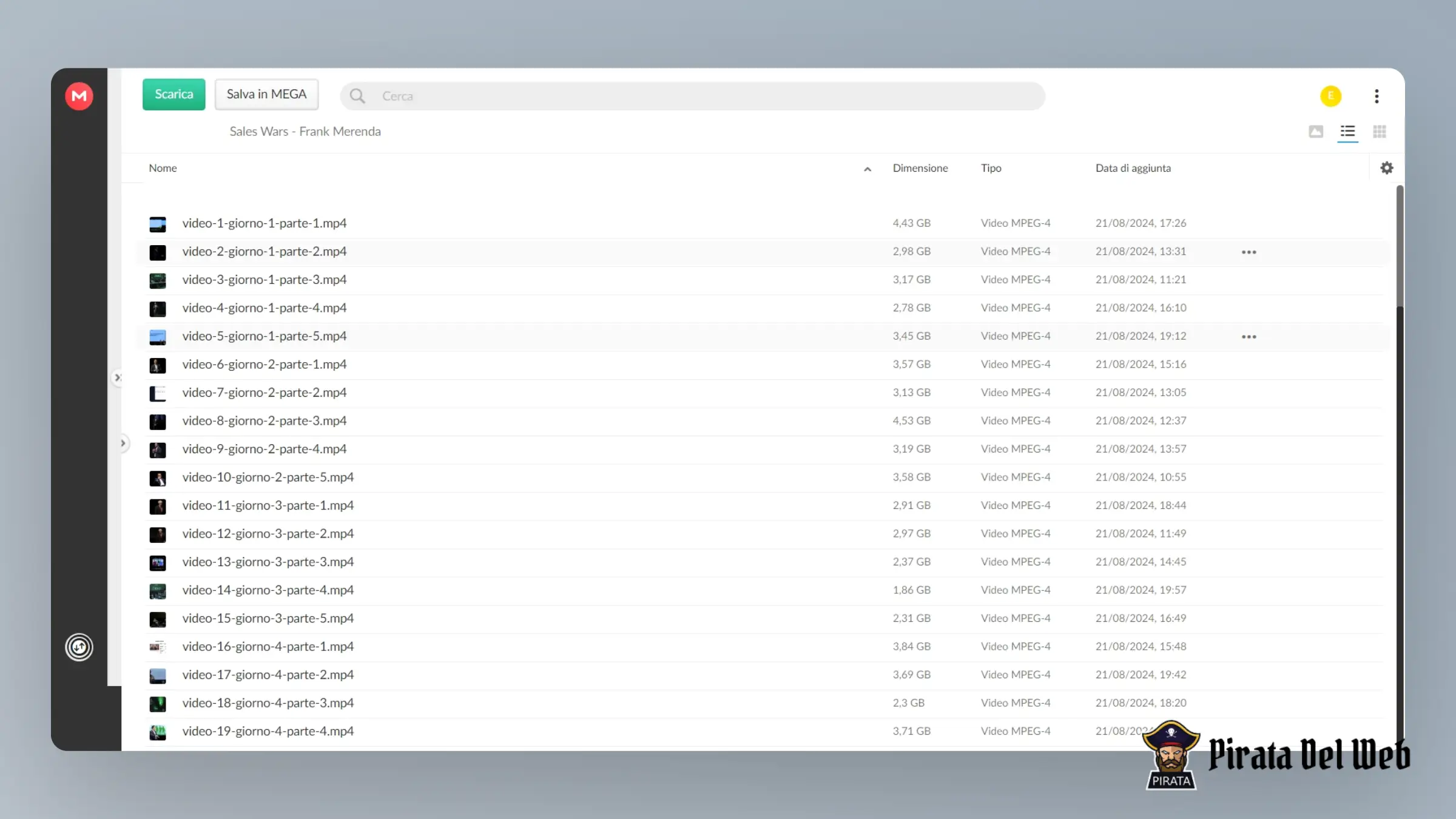Click the MEGA logo icon
This screenshot has width=1456, height=819.
click(79, 96)
